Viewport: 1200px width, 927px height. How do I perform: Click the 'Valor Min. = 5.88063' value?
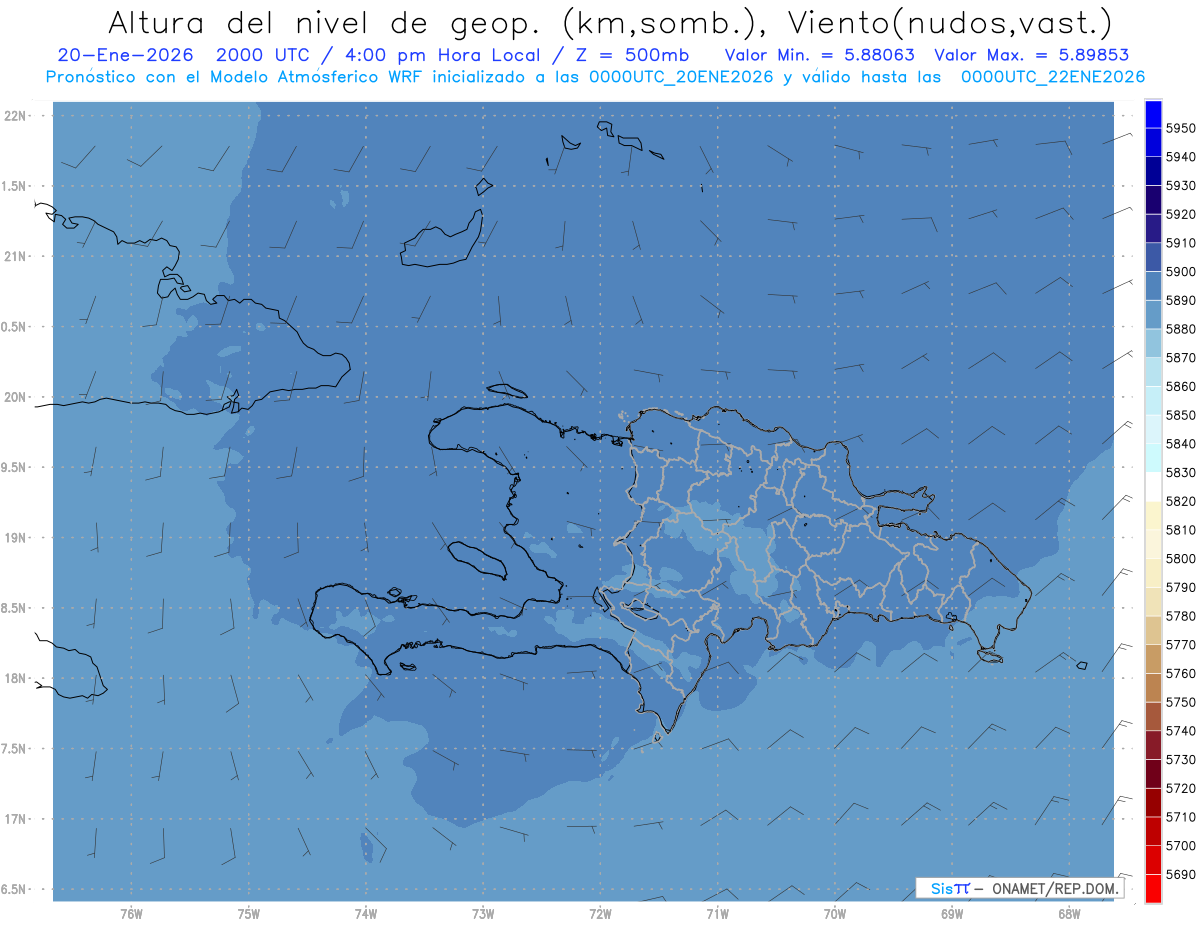click(x=820, y=56)
